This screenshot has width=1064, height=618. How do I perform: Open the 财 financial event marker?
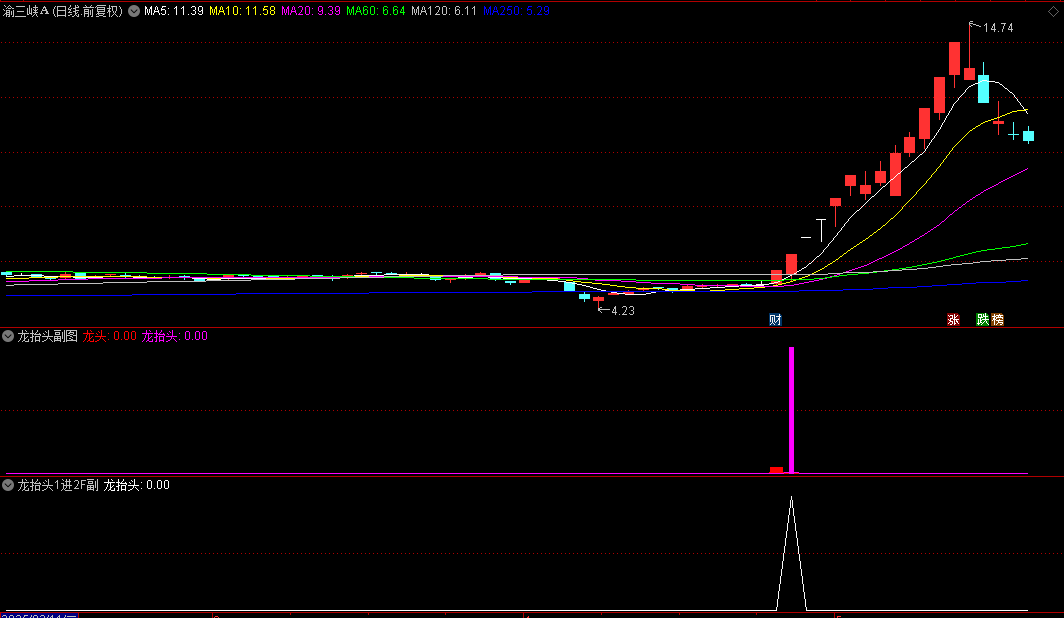click(x=775, y=320)
